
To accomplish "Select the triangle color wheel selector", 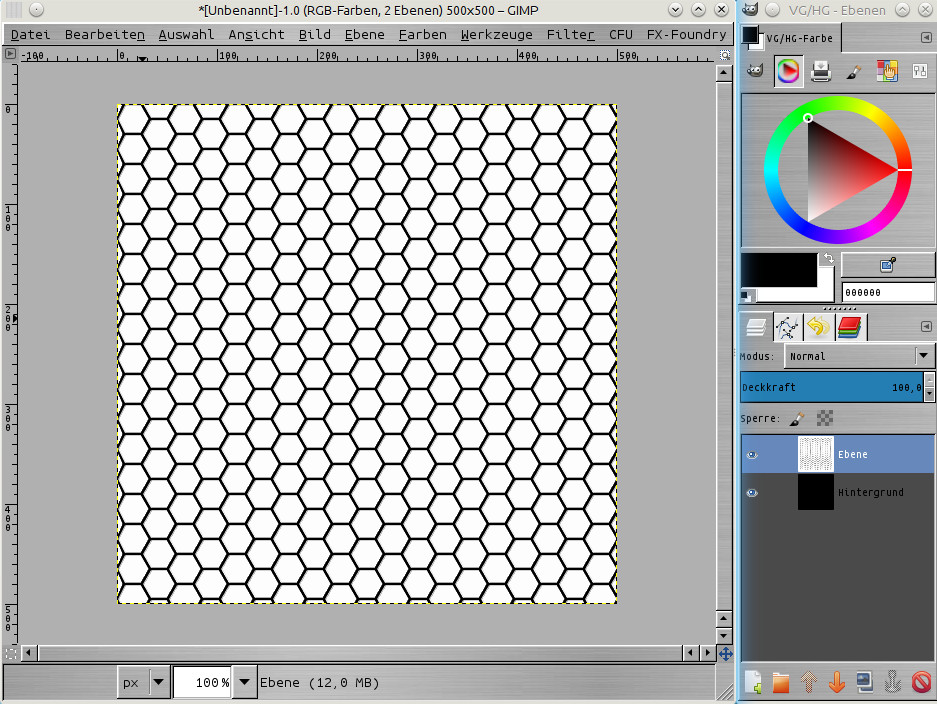I will pyautogui.click(x=788, y=71).
